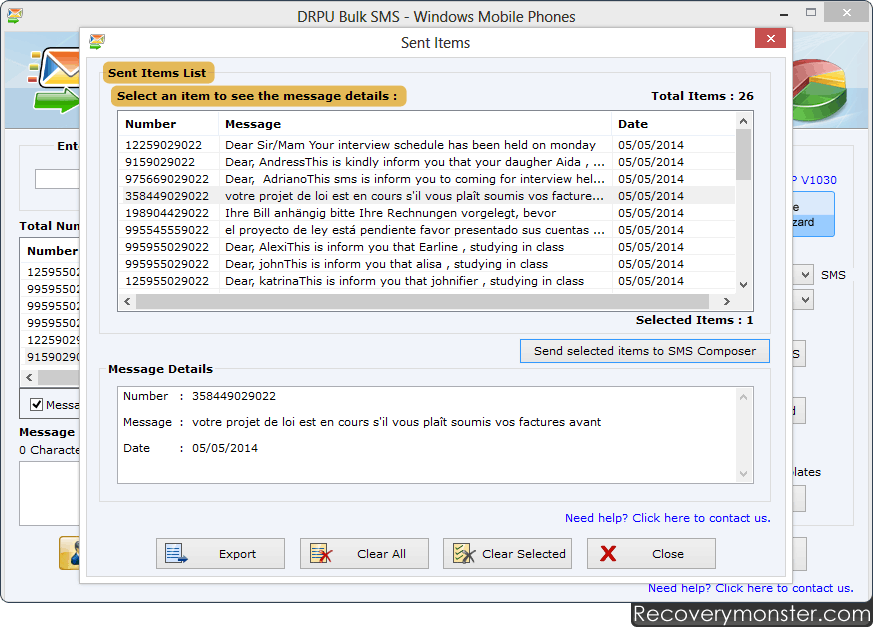This screenshot has height=627, width=873.
Task: Select row with number 125955029022
Action: [426, 281]
